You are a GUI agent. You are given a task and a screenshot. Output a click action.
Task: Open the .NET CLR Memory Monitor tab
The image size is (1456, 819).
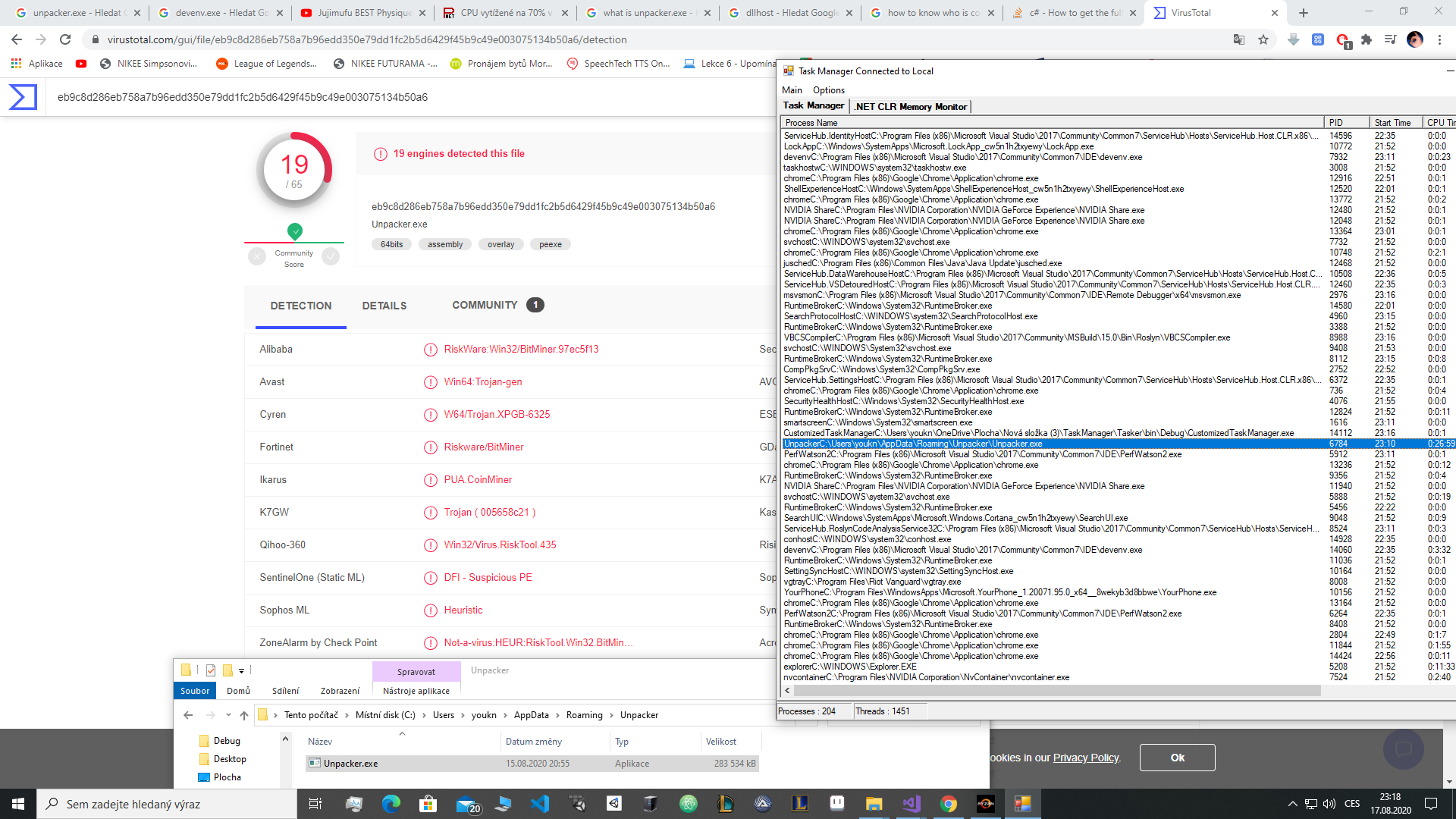click(911, 107)
